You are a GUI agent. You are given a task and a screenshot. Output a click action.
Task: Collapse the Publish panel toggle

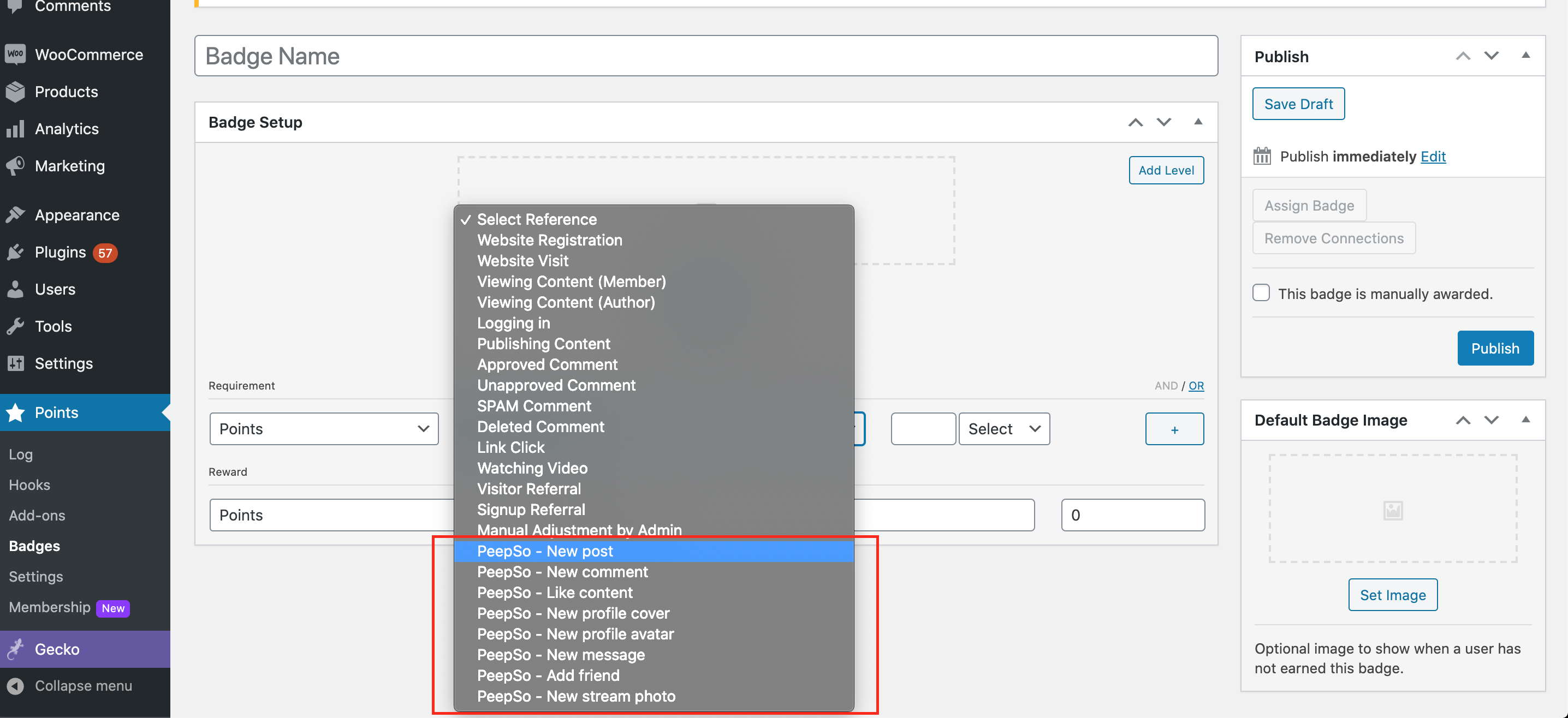[1525, 55]
